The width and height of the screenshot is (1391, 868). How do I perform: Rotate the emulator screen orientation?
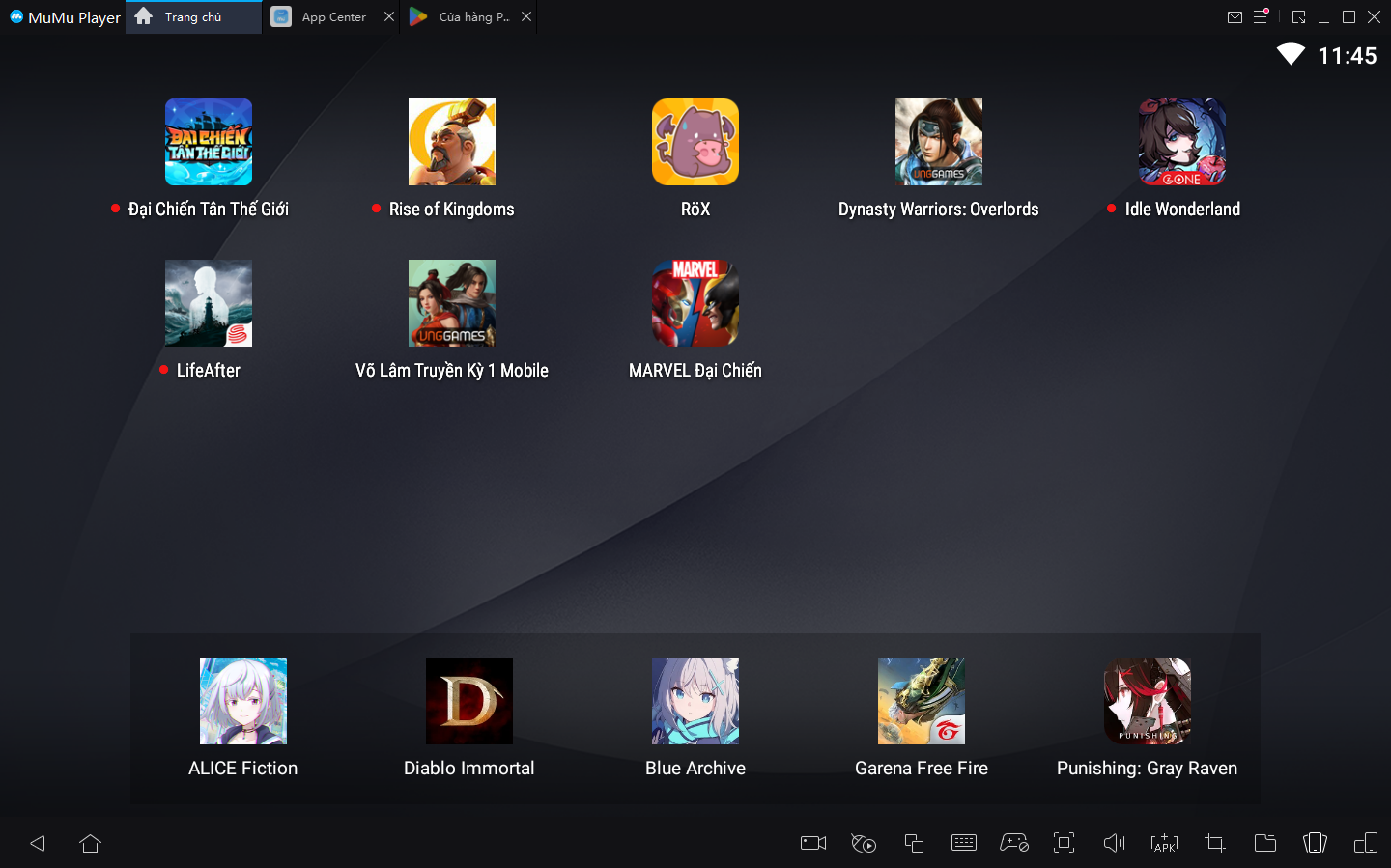point(1365,843)
